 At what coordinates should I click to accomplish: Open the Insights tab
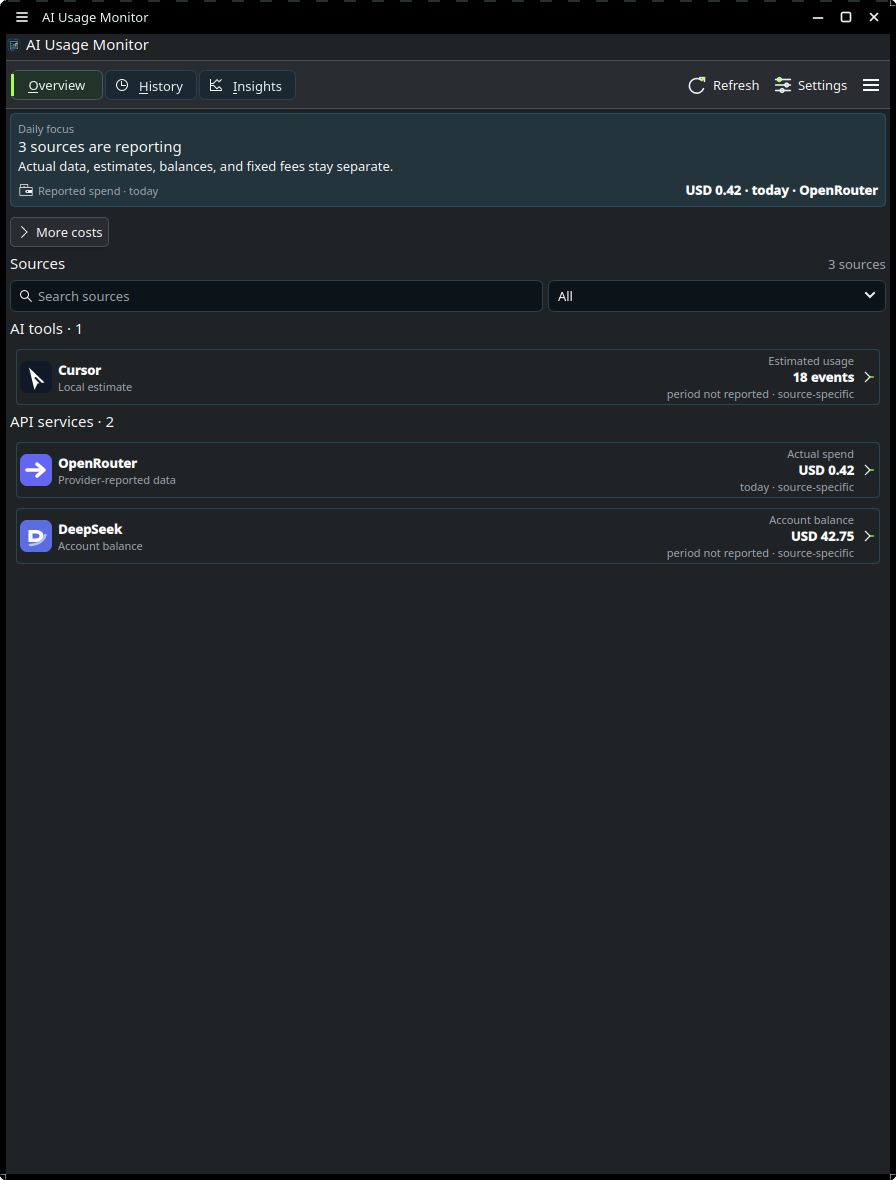tap(247, 85)
